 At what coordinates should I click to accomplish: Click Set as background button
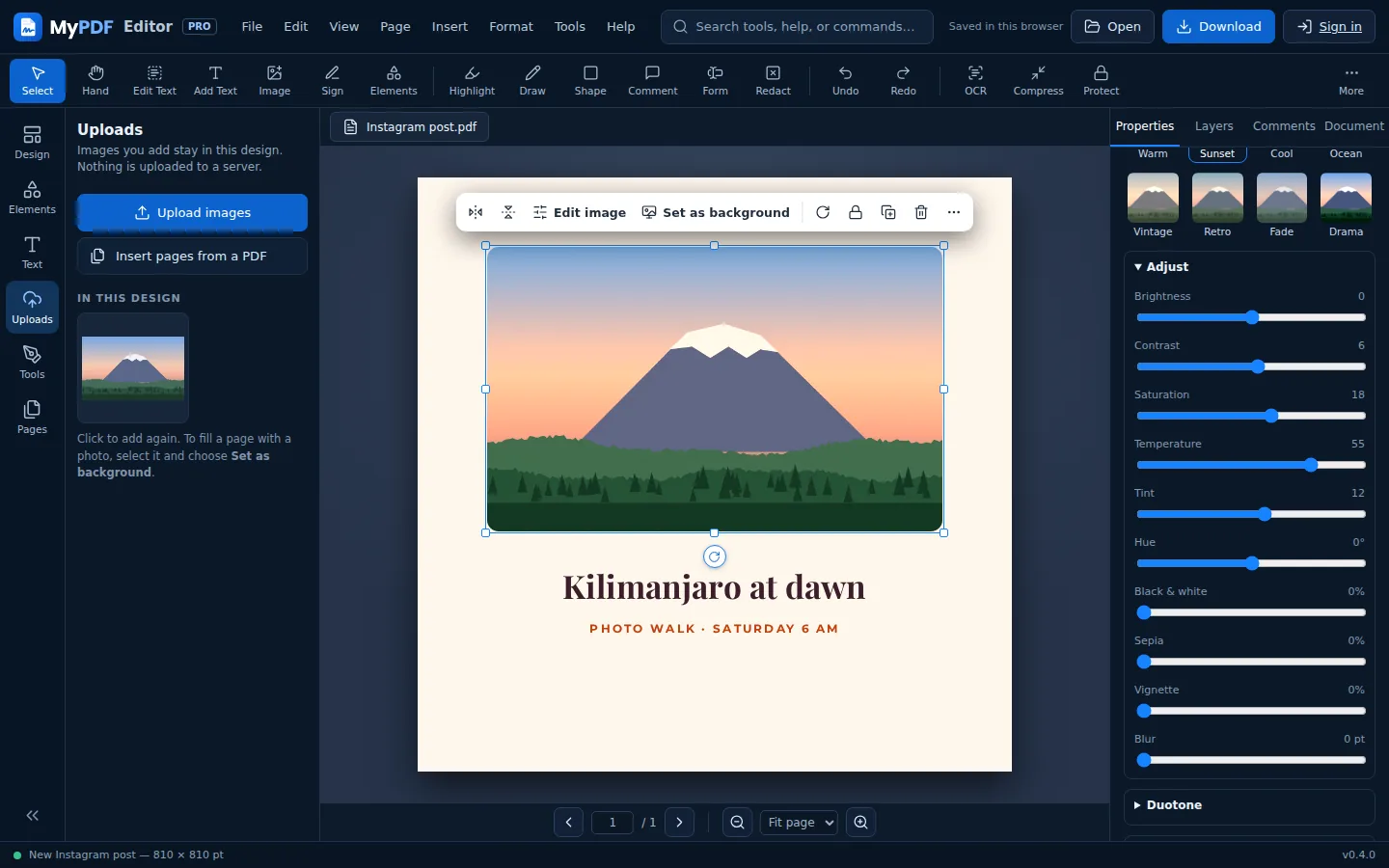click(716, 212)
